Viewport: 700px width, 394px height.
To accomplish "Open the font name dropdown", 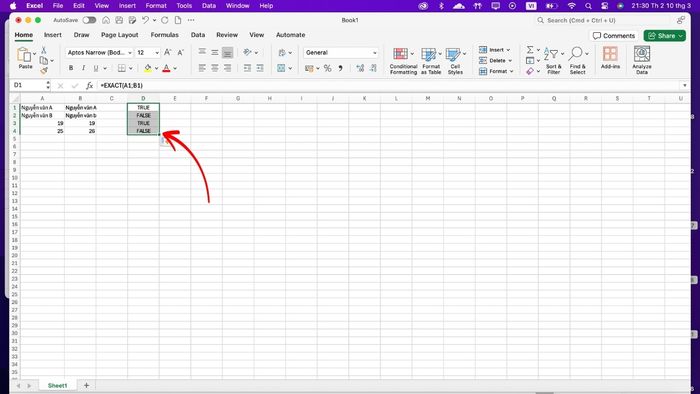I will (x=130, y=53).
